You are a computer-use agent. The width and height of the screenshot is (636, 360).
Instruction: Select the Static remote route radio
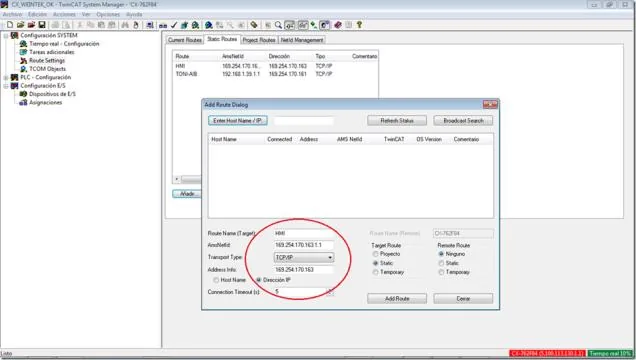click(441, 263)
